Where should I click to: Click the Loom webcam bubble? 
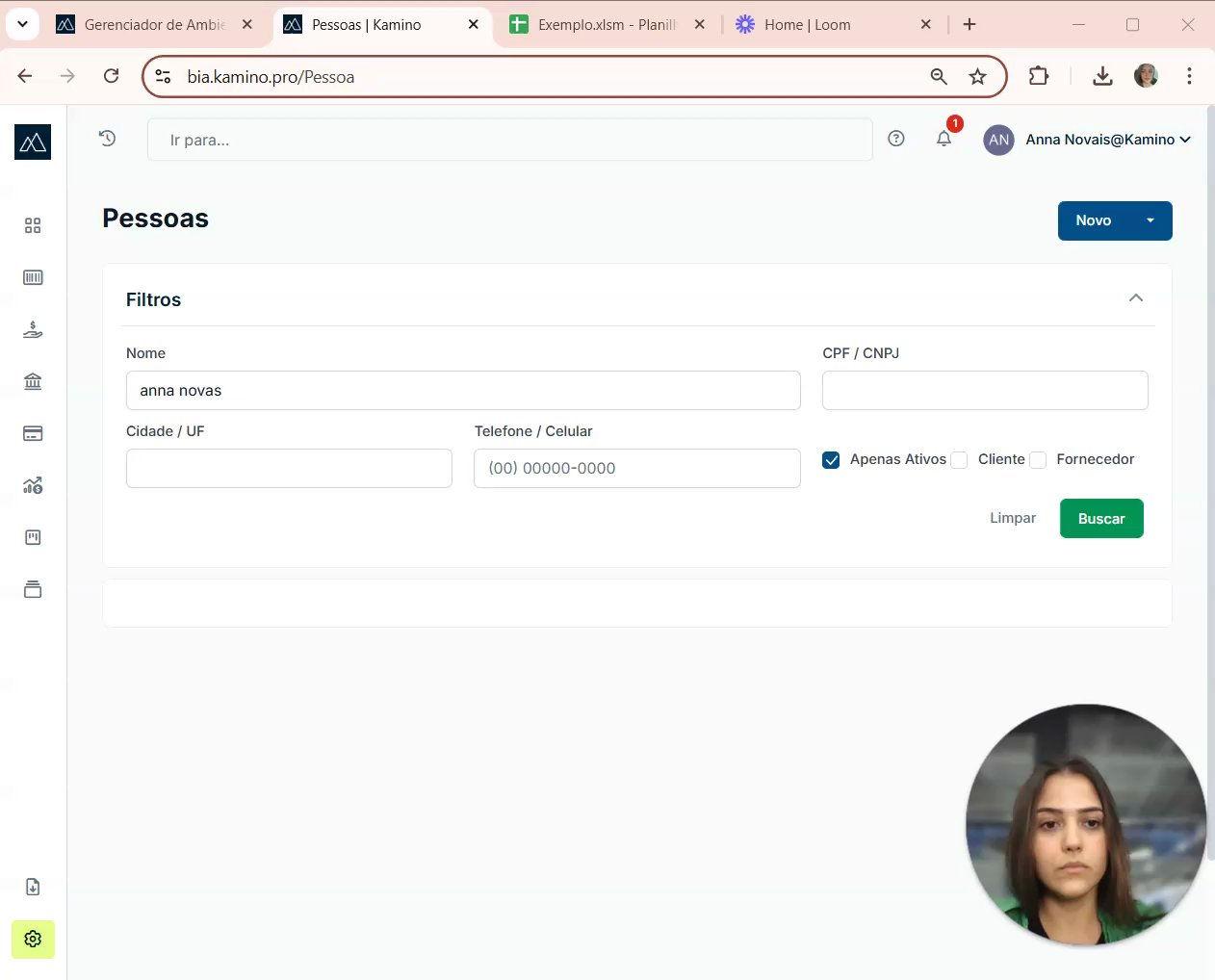pos(1086,825)
